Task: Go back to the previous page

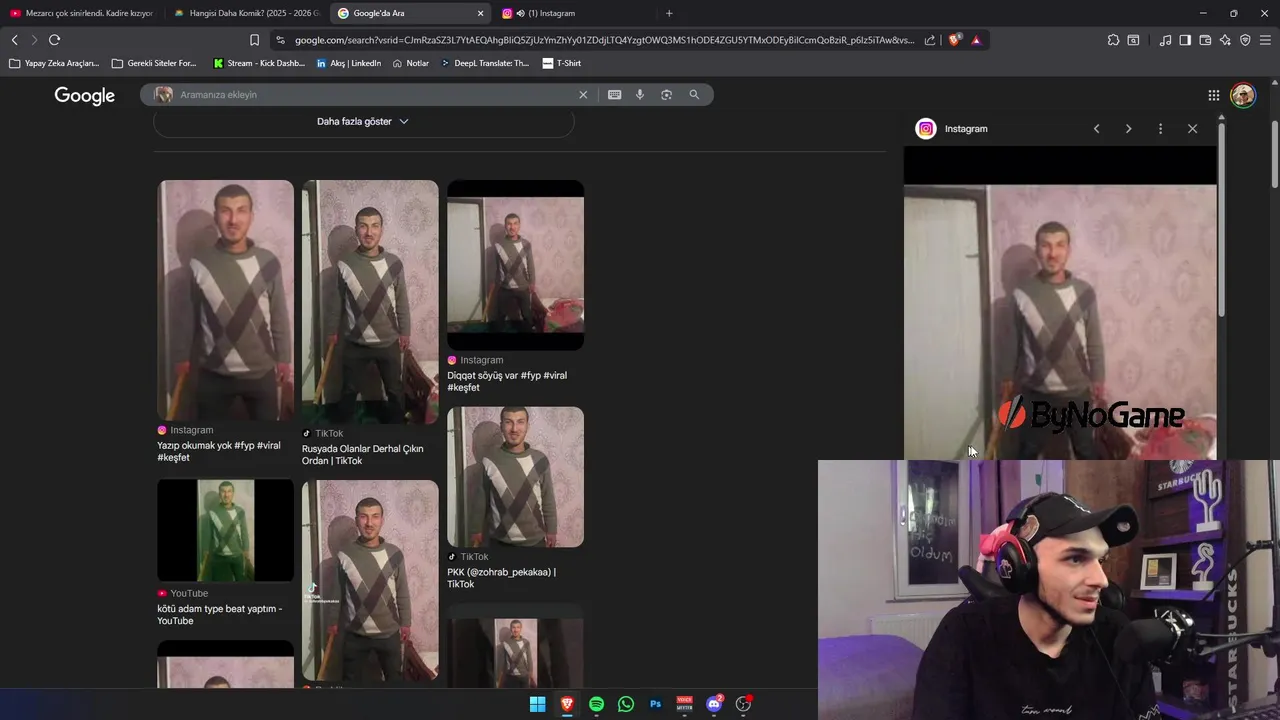Action: 14,40
